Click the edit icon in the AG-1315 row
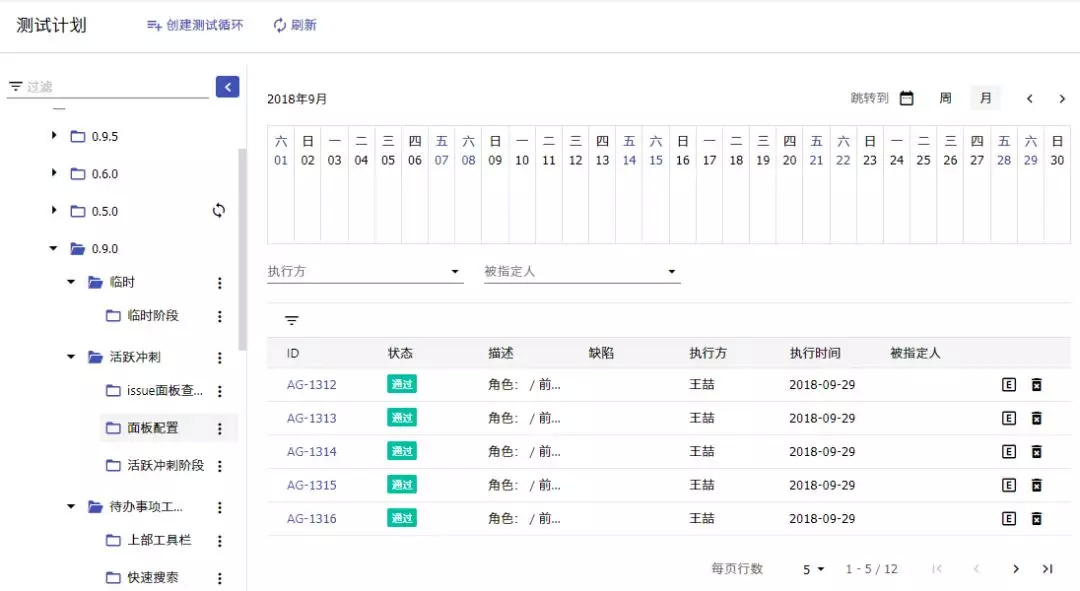 1009,486
